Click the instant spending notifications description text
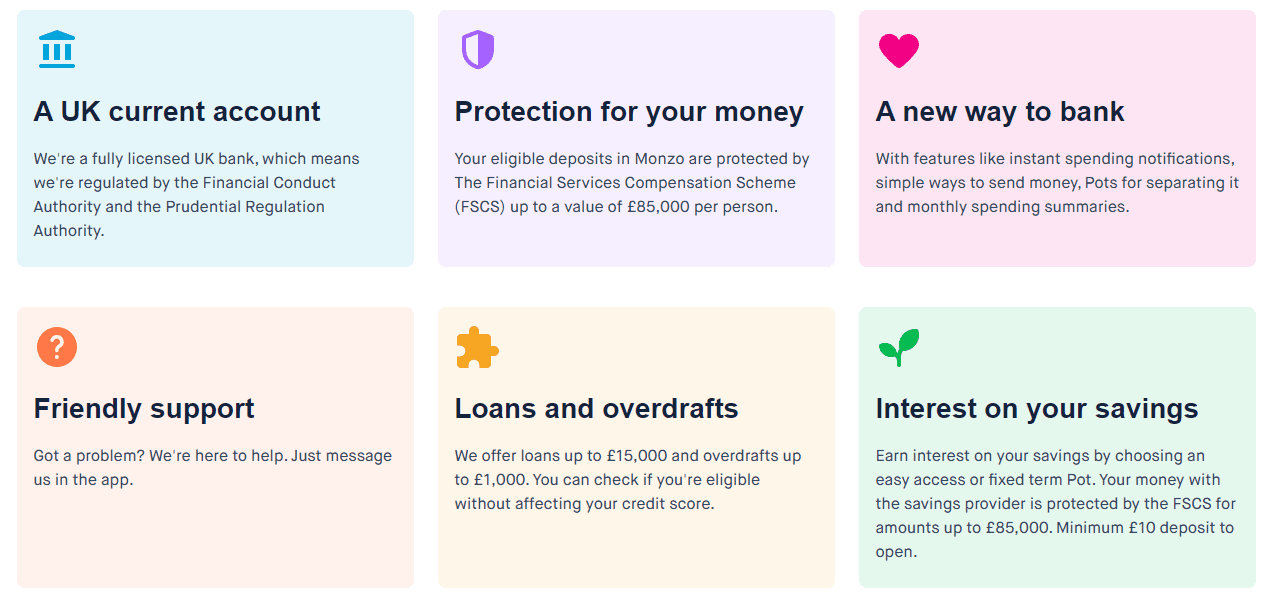 coord(1057,183)
